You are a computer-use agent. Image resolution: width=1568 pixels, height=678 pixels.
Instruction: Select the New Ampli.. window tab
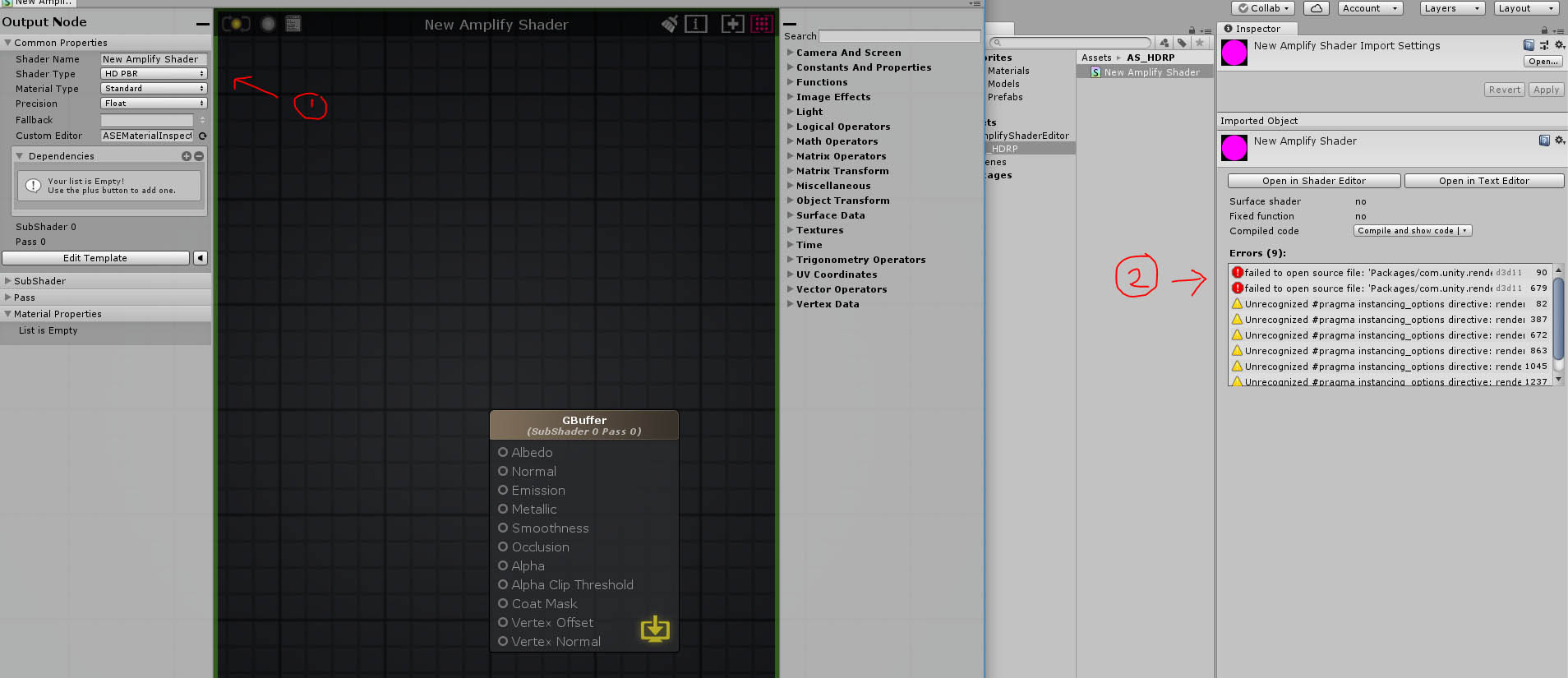click(39, 2)
